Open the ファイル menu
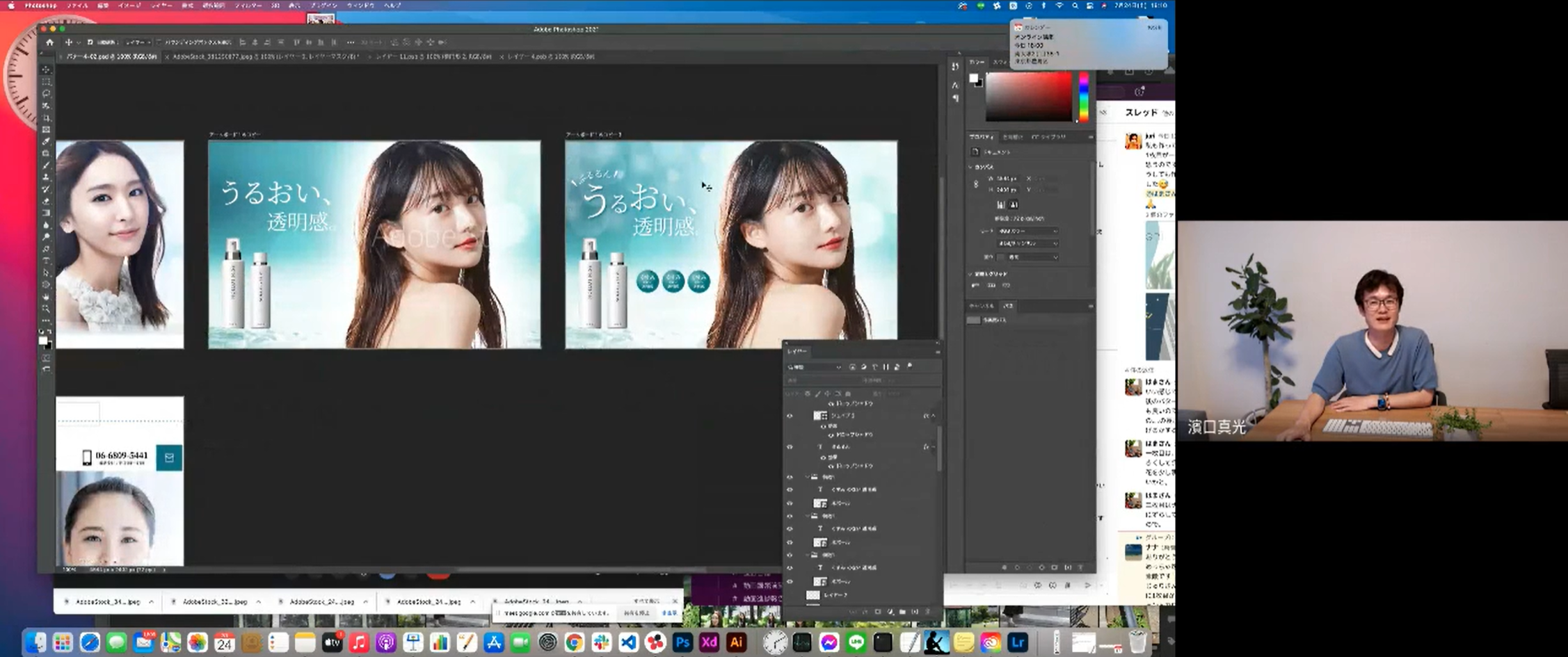Viewport: 1568px width, 657px height. (77, 5)
